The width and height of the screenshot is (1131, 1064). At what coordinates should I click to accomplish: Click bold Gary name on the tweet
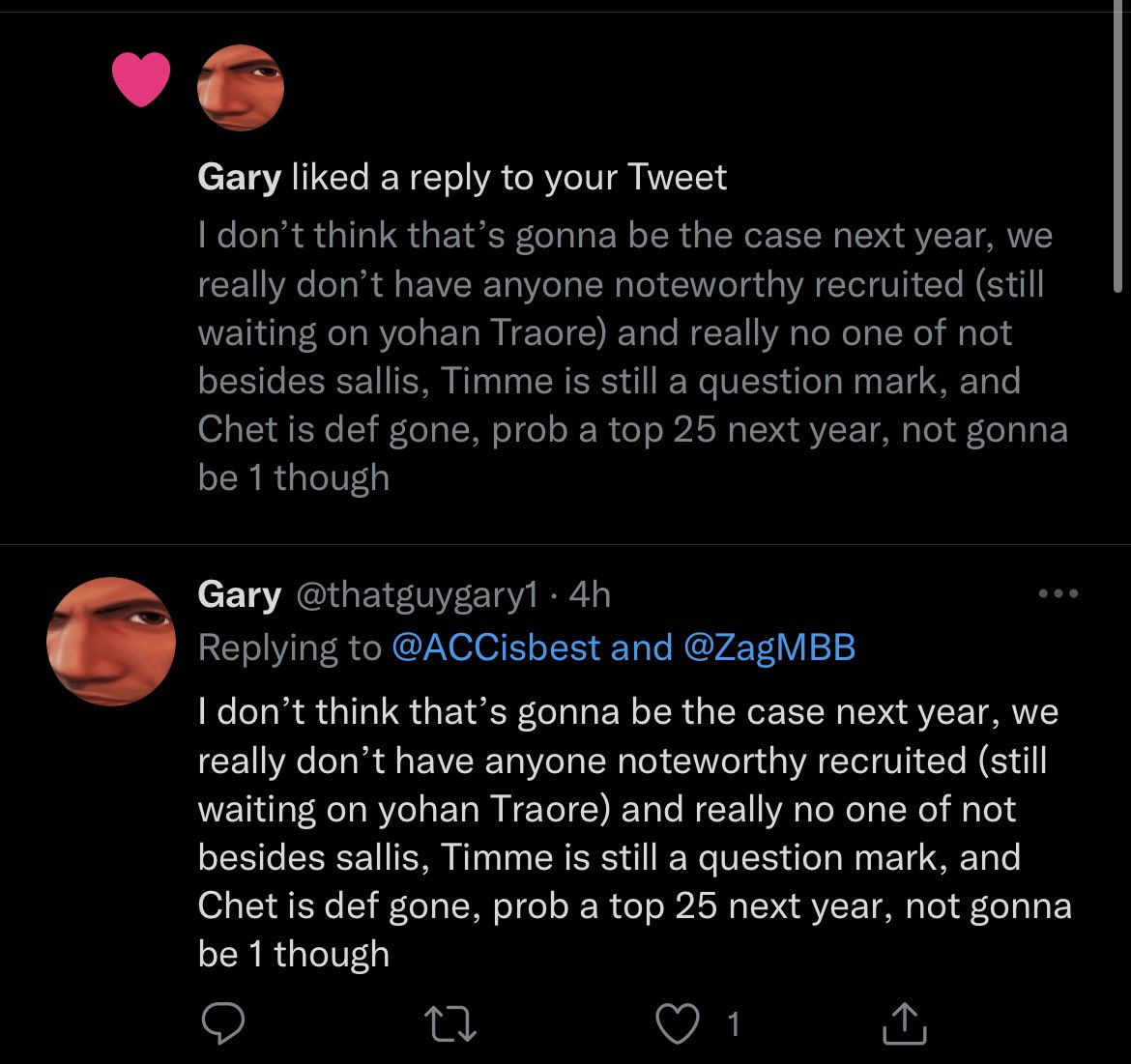click(240, 595)
